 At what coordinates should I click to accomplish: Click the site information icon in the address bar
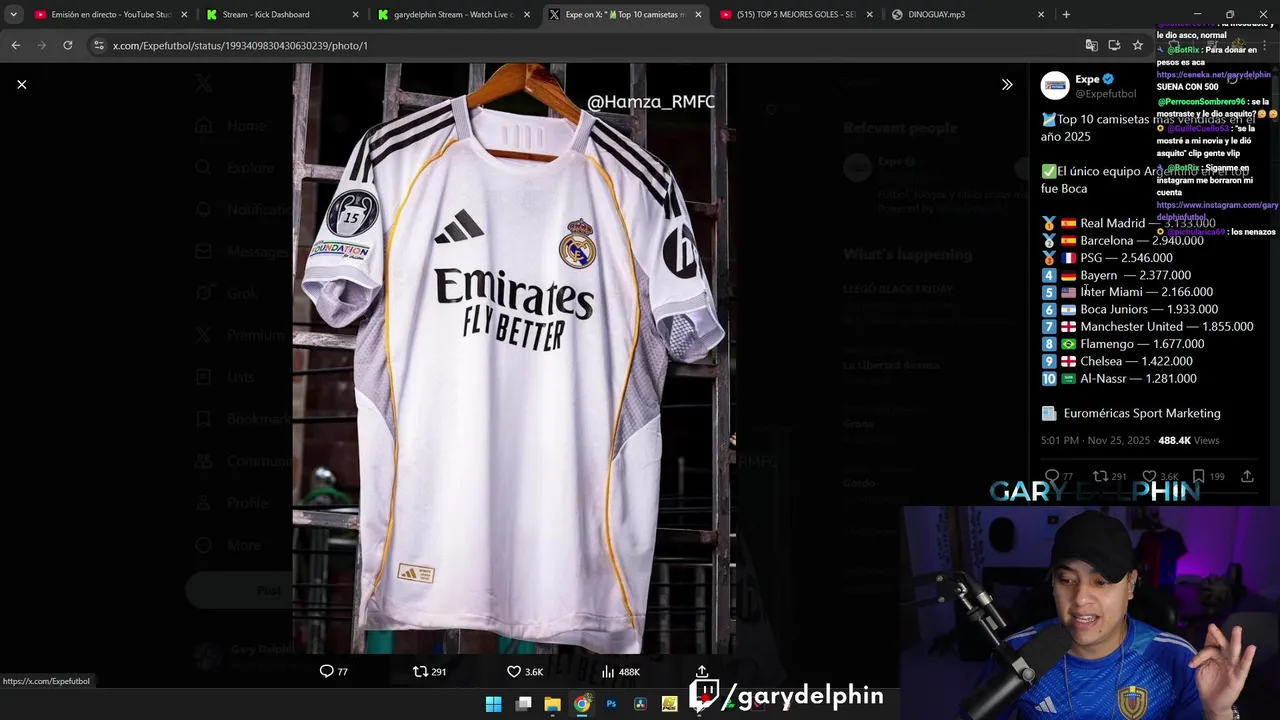[98, 45]
